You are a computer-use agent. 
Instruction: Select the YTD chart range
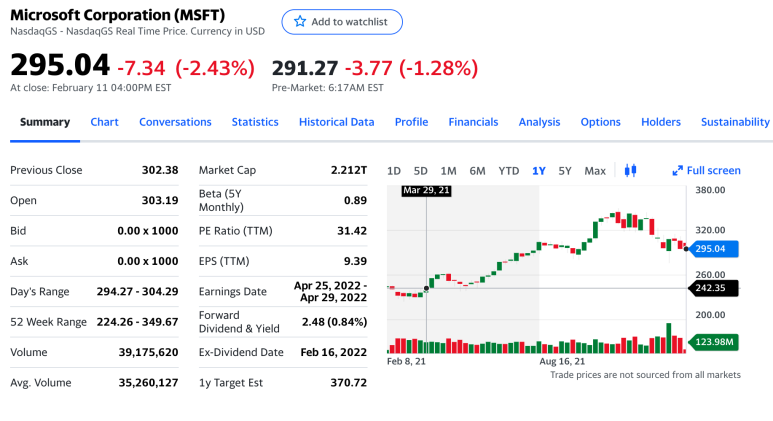coord(508,171)
